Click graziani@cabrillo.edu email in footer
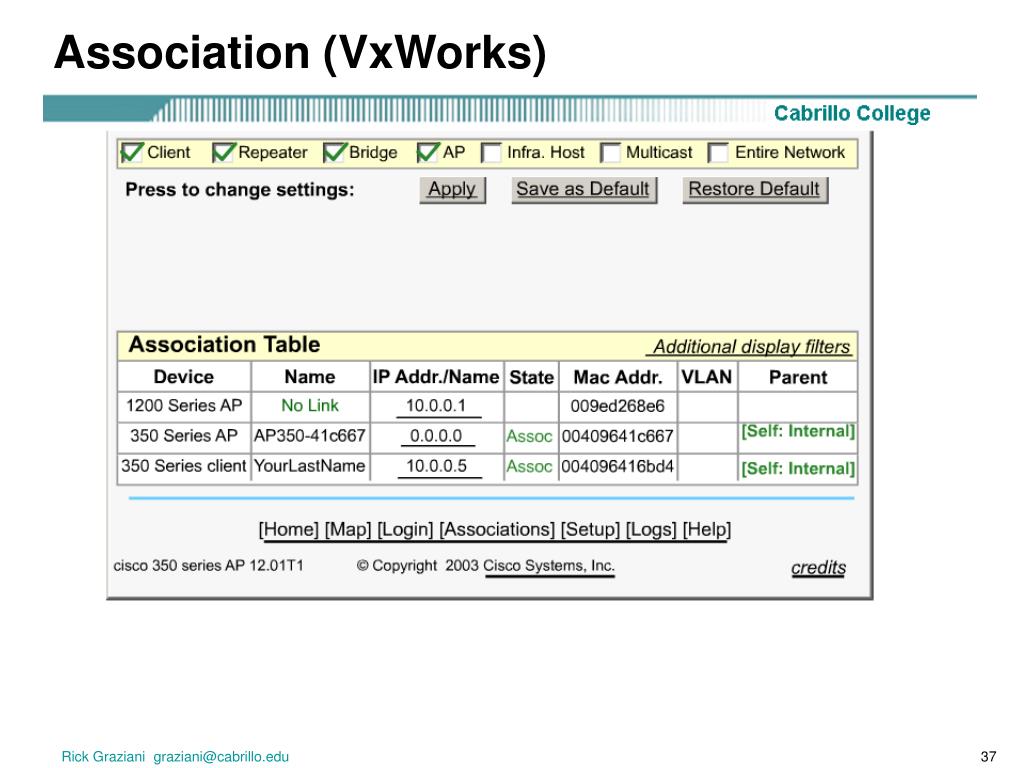Image resolution: width=1024 pixels, height=768 pixels. (221, 757)
